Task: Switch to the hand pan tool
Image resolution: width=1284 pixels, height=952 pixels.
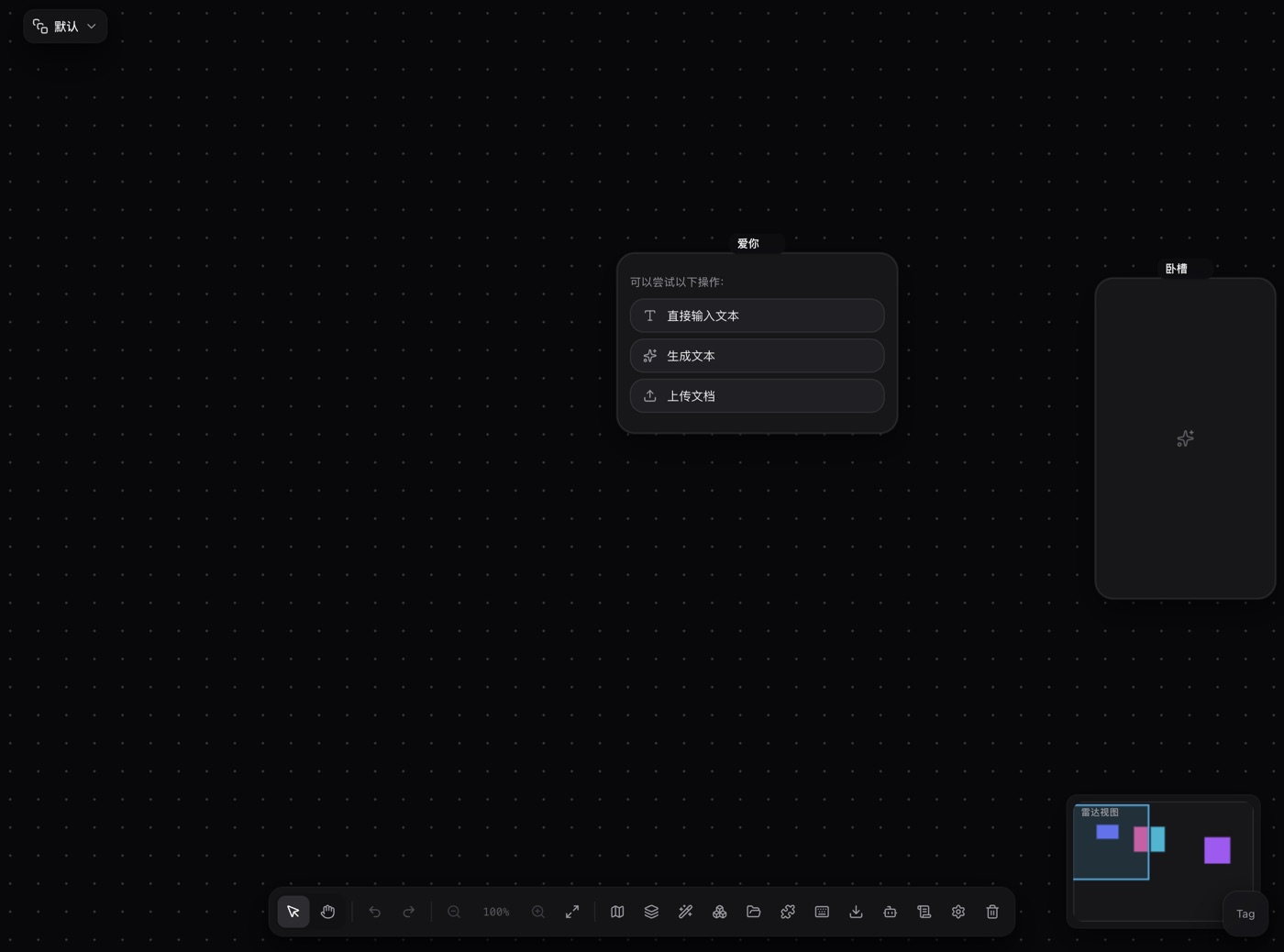Action: pos(328,912)
